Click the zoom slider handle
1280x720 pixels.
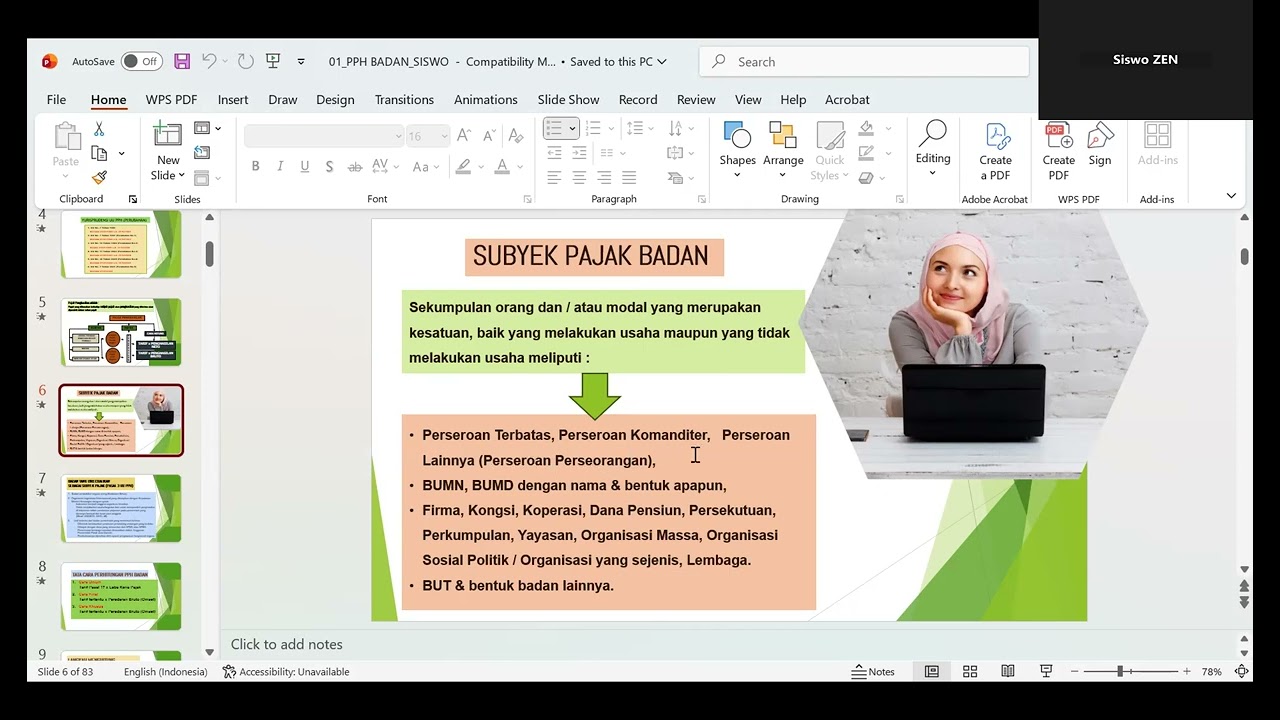click(x=1120, y=672)
